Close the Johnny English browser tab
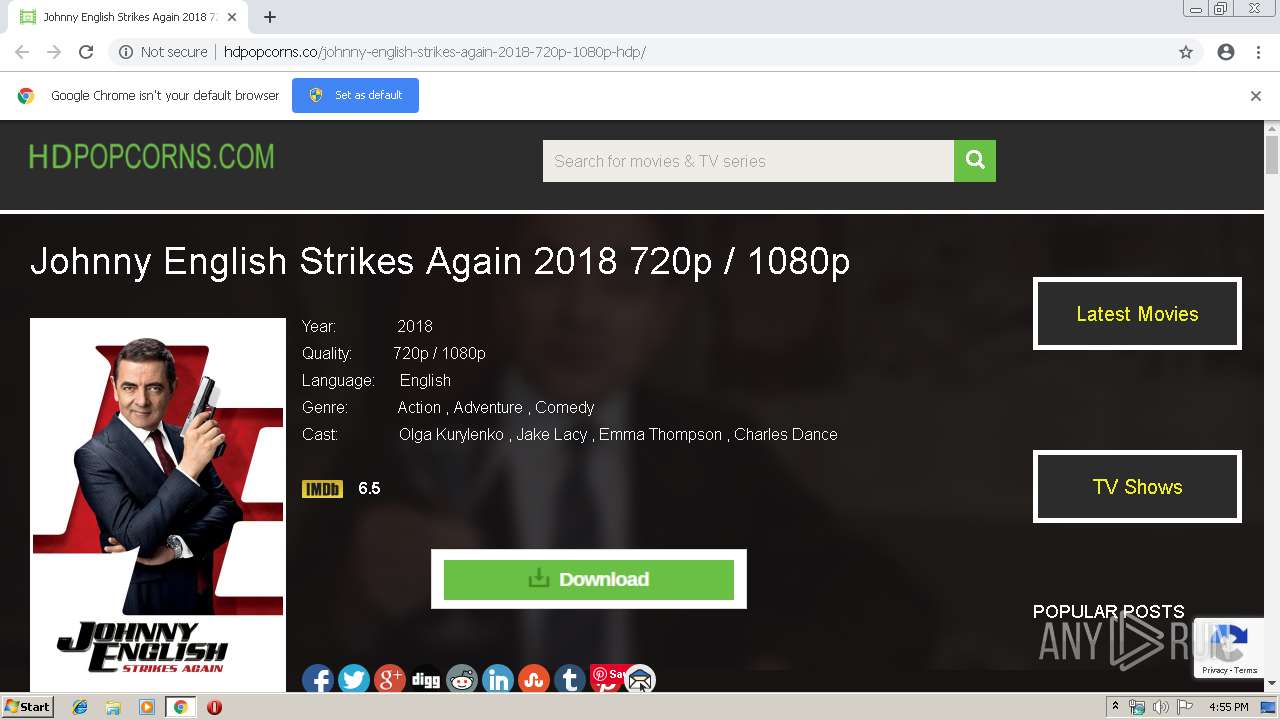This screenshot has height=720, width=1280. click(231, 17)
